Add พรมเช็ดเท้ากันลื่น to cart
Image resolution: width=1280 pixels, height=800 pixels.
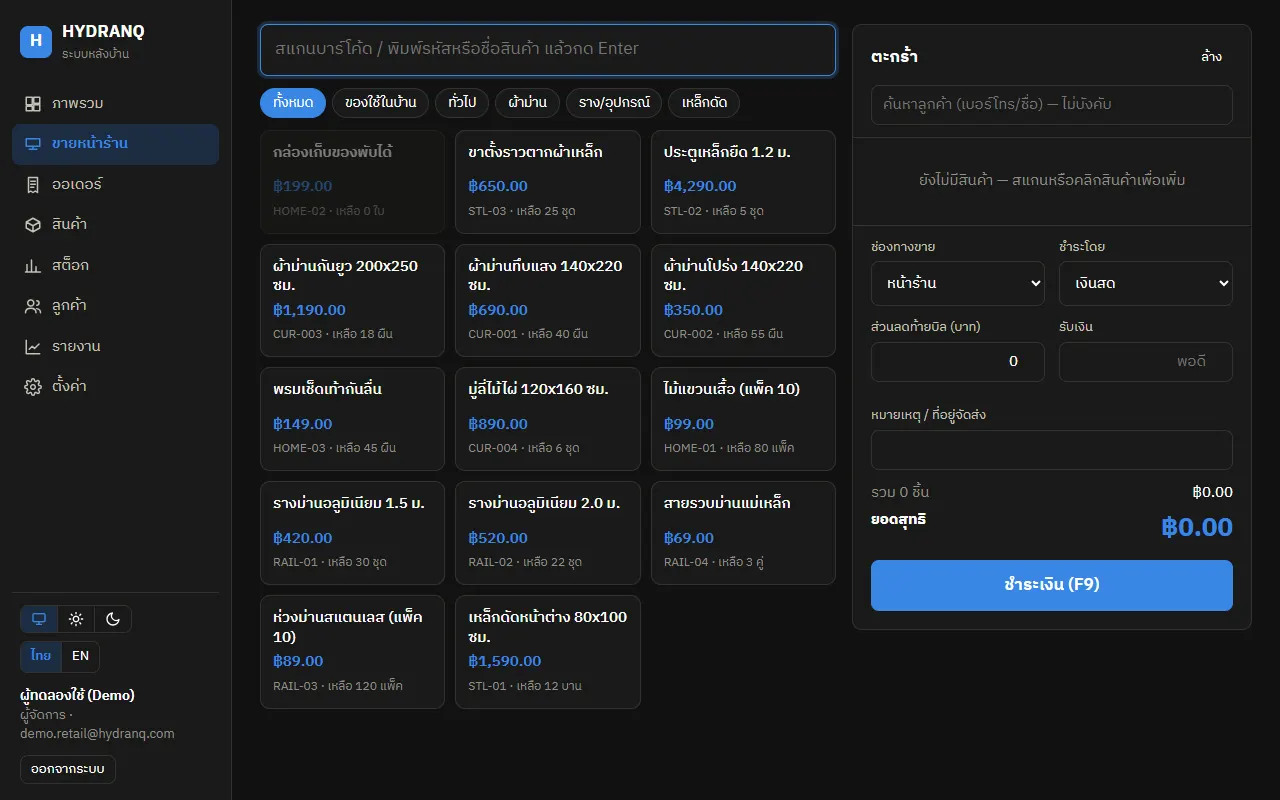(x=352, y=419)
